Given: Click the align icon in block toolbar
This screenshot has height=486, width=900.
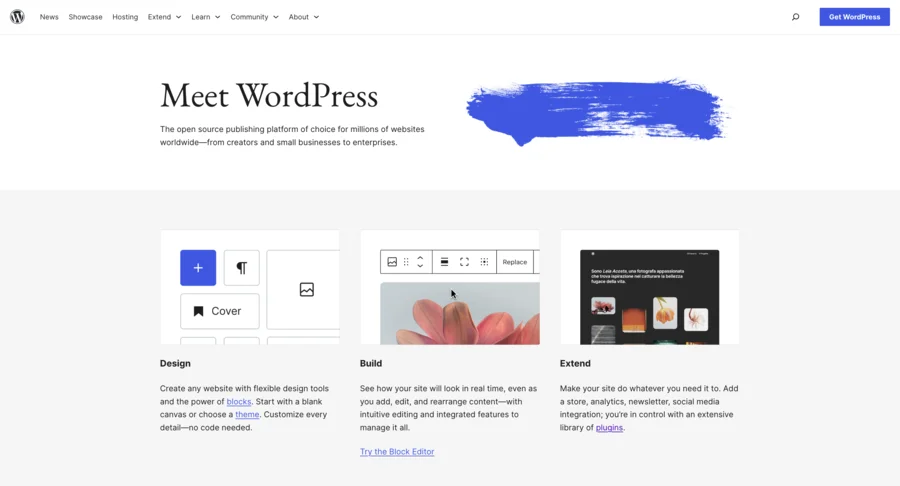Looking at the screenshot, I should tap(444, 262).
